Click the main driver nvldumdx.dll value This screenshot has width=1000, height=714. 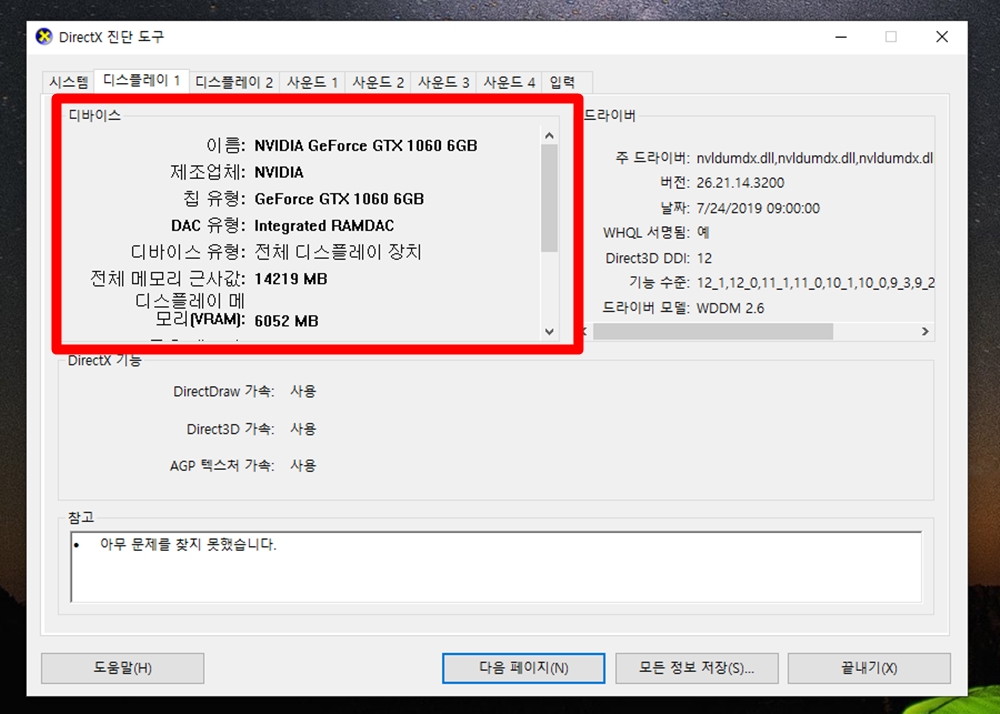coord(814,158)
